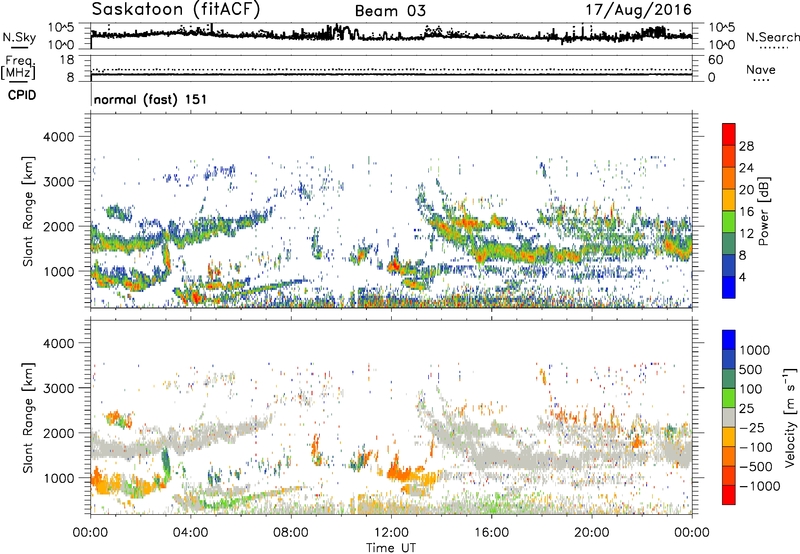800x554 pixels.
Task: Click the '28' tick on the power colorbar
Action: click(746, 146)
